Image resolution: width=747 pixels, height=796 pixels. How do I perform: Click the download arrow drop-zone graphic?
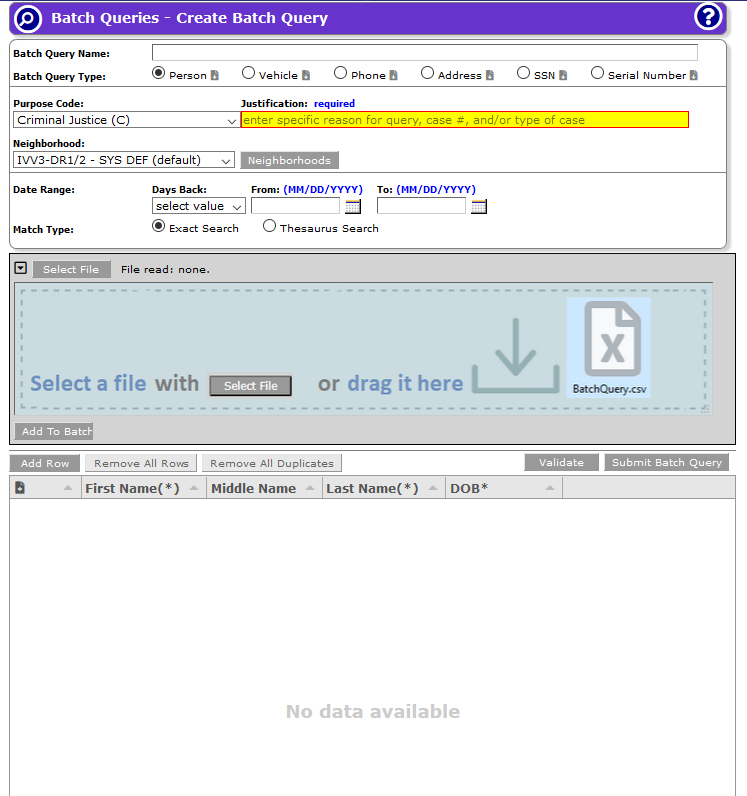pyautogui.click(x=515, y=355)
